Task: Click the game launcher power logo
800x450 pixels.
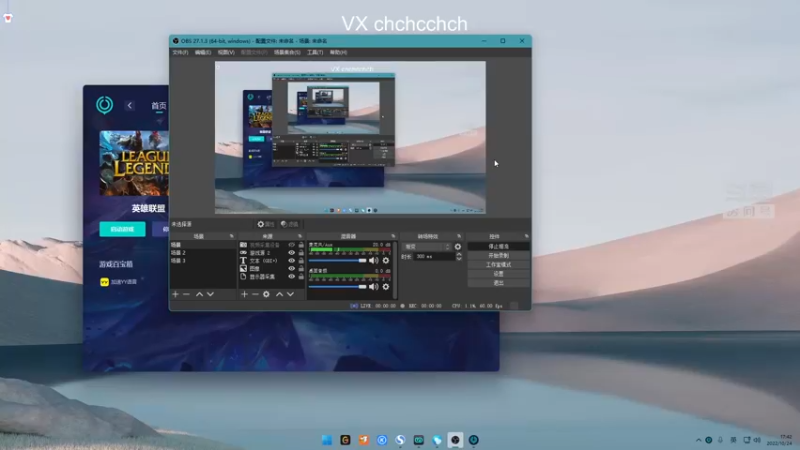Action: (105, 105)
